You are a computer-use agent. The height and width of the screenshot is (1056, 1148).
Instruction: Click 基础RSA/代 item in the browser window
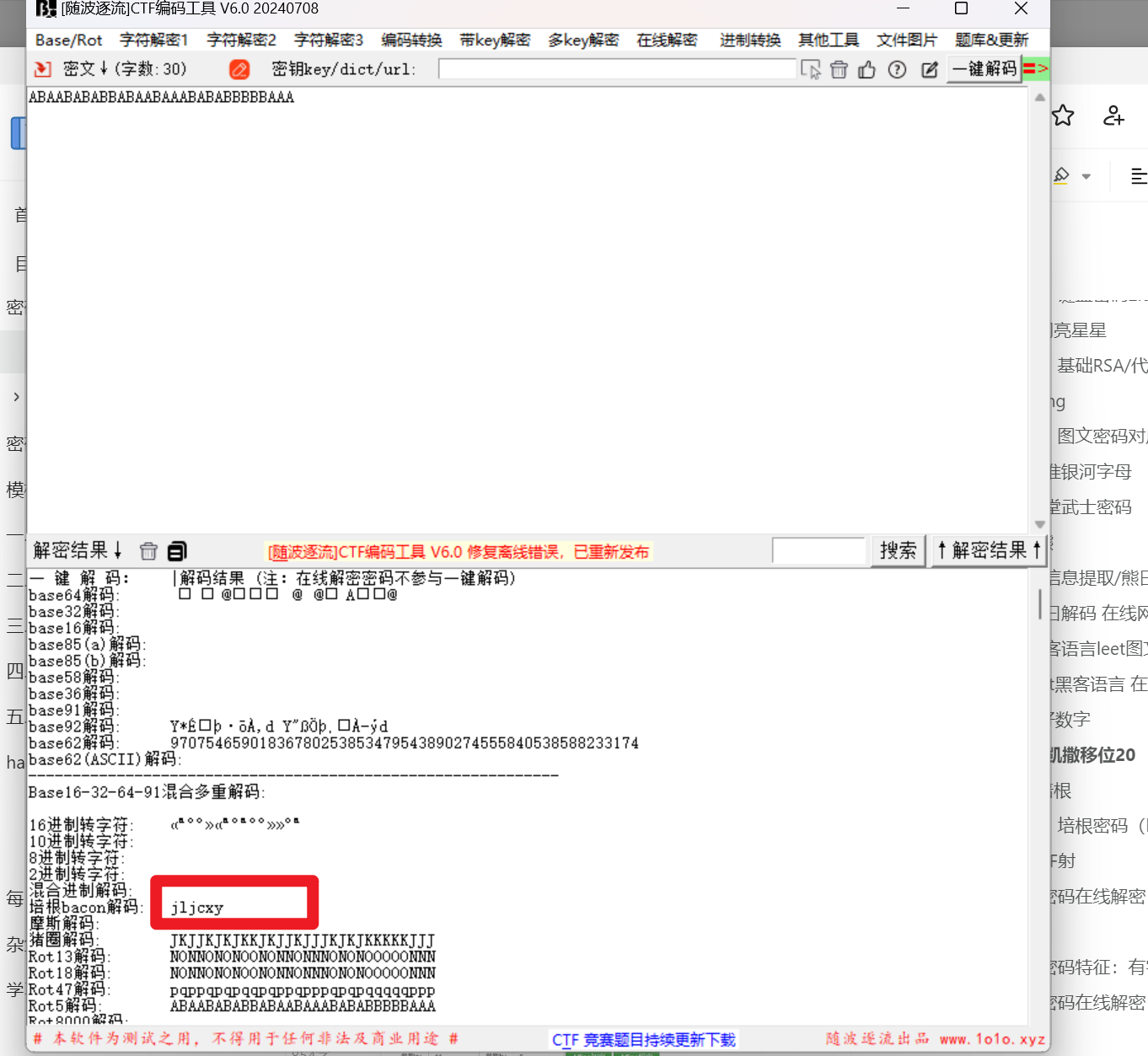click(x=1102, y=366)
